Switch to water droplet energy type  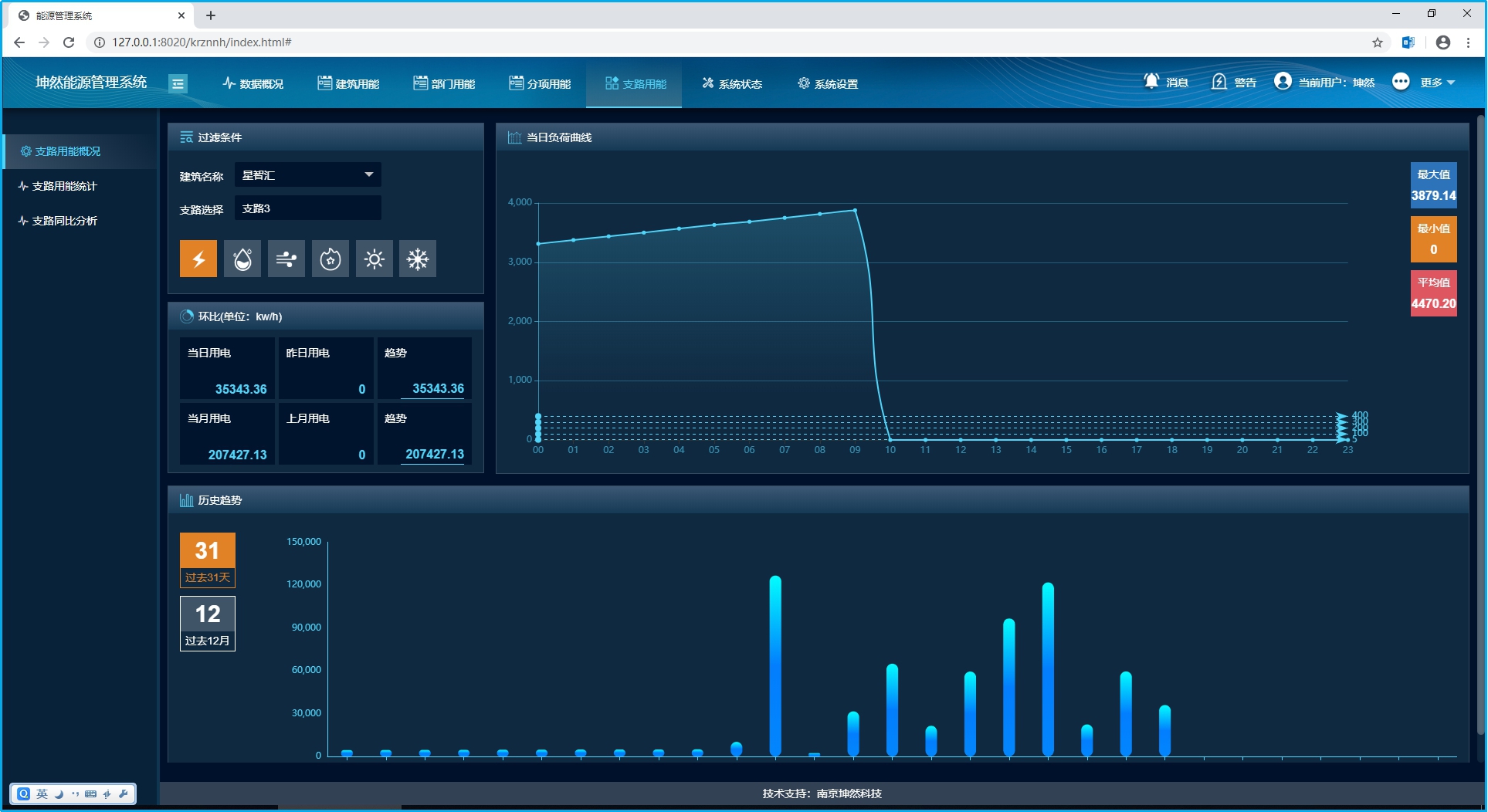pyautogui.click(x=242, y=259)
